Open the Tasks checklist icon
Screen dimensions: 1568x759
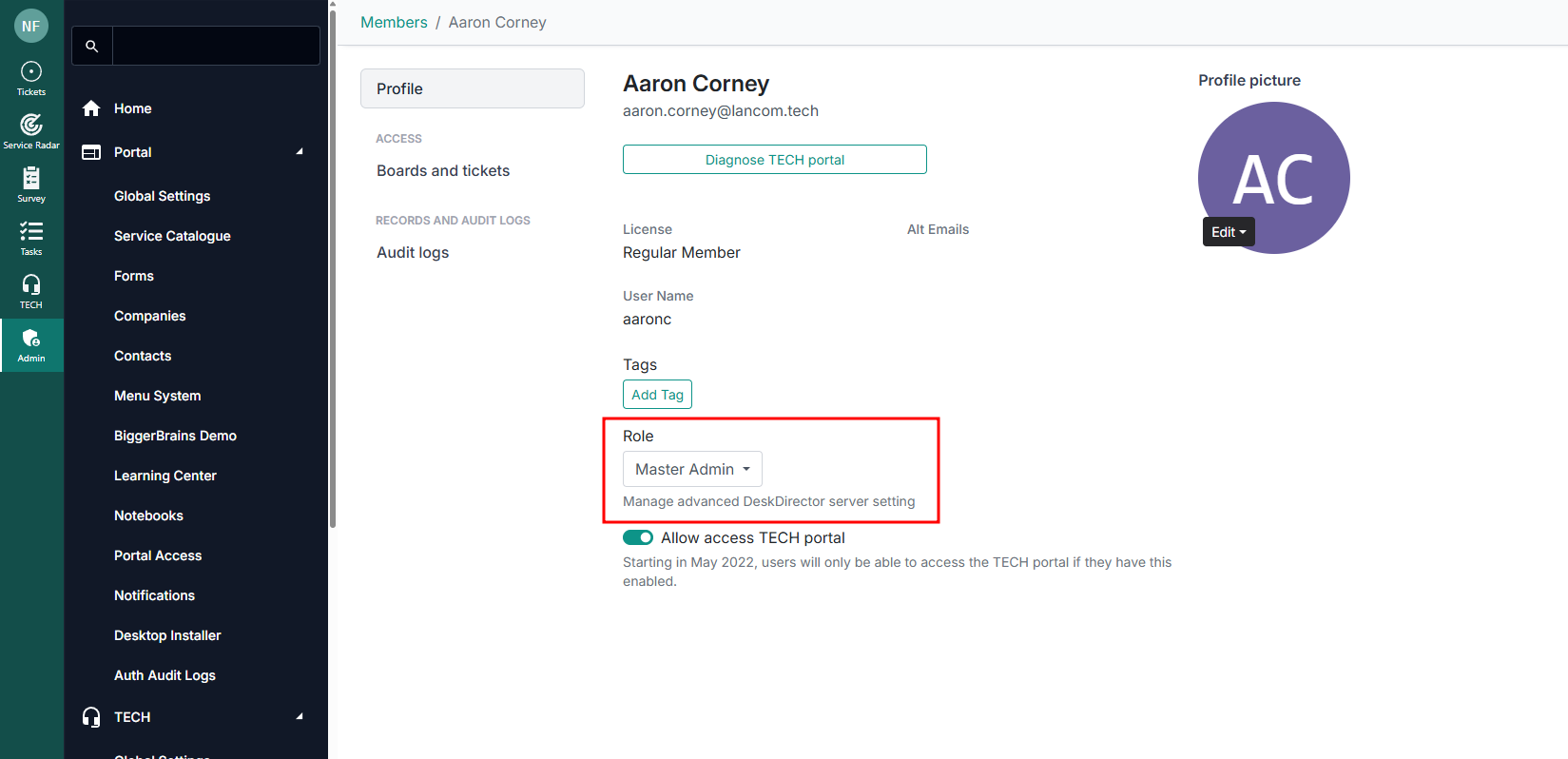tap(31, 238)
